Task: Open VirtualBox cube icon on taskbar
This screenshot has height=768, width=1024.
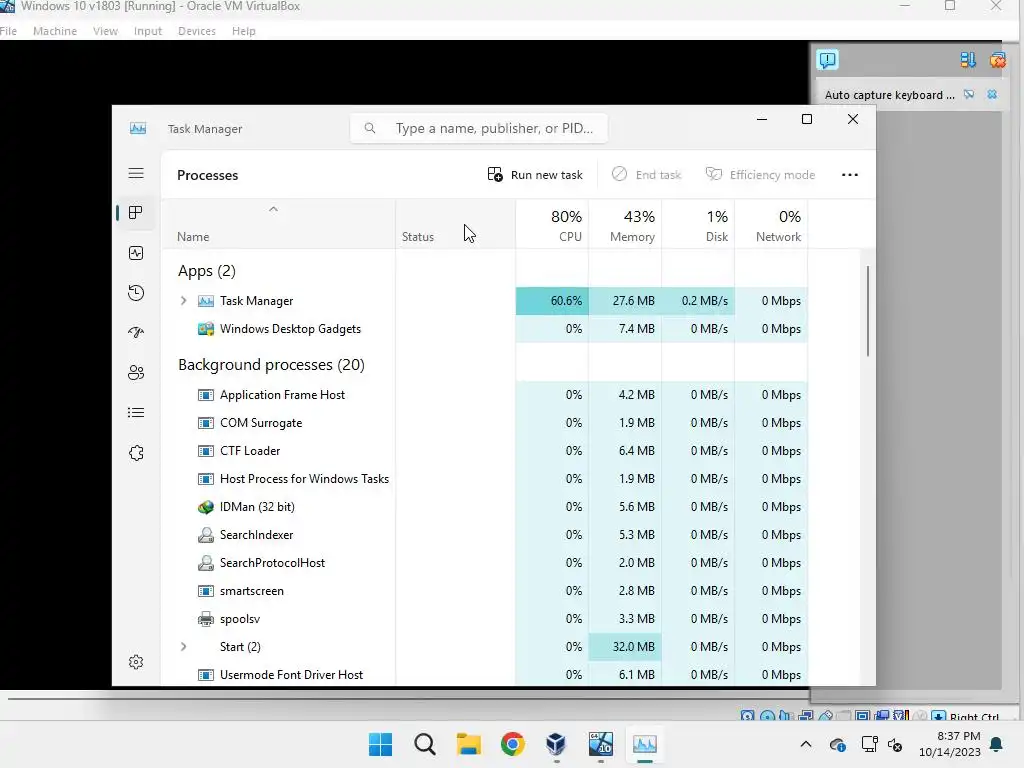Action: pos(556,744)
